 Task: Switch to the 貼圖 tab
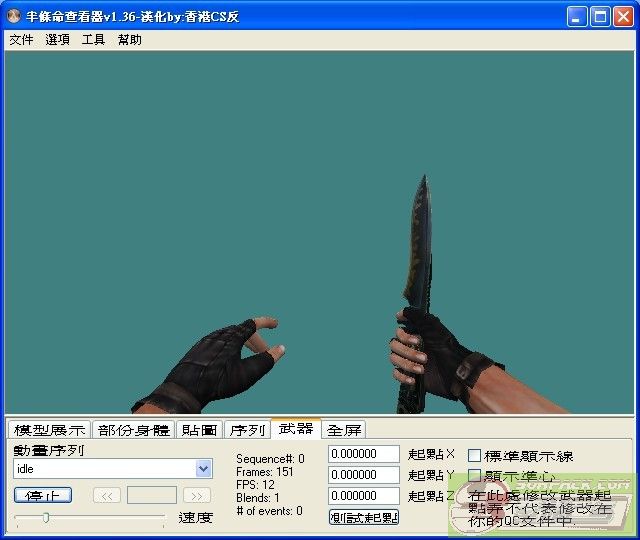199,430
